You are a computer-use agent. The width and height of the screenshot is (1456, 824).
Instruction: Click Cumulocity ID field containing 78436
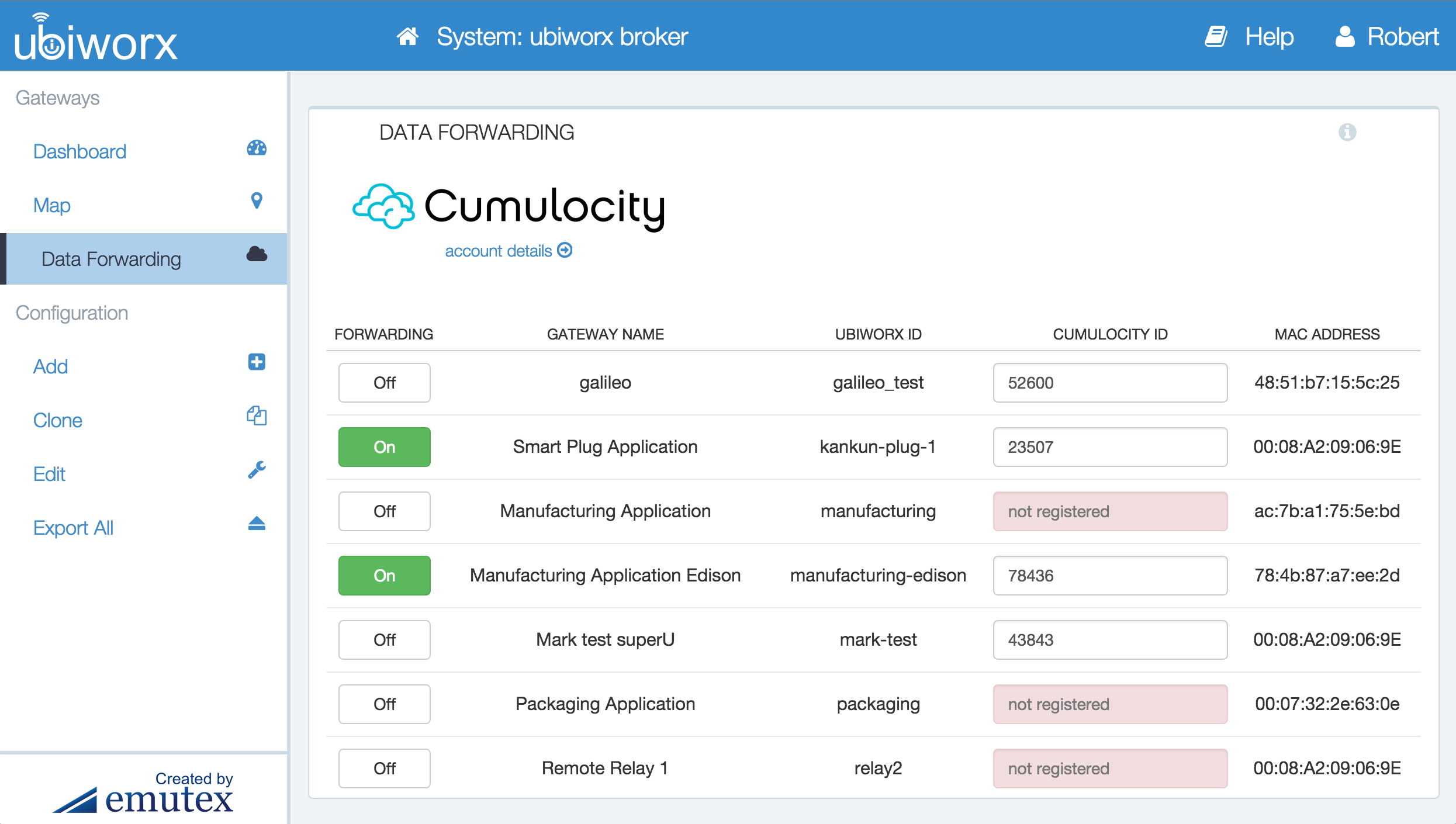click(1110, 576)
